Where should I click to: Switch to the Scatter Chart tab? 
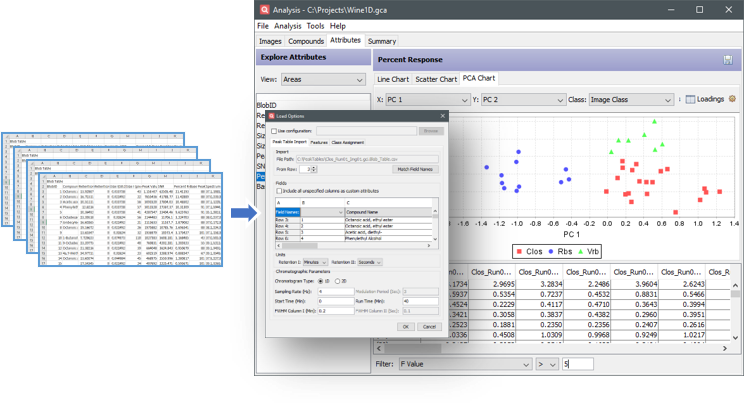436,79
